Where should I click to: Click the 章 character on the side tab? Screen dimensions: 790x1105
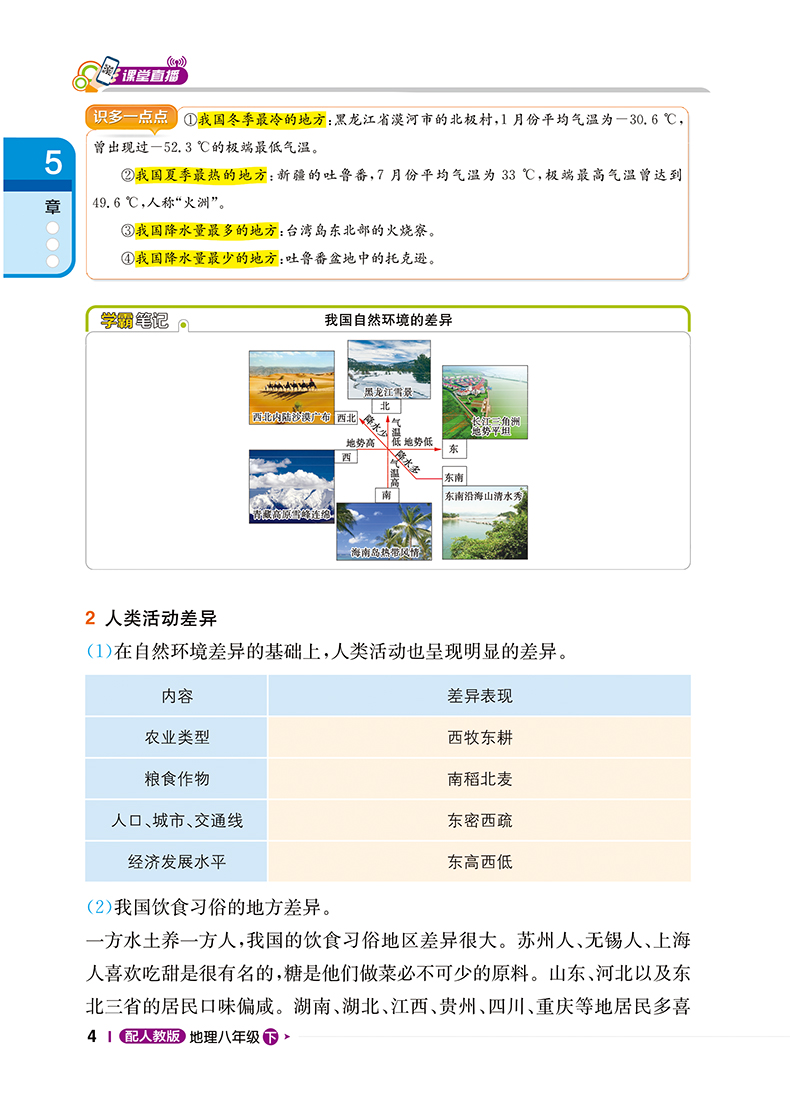(x=53, y=207)
